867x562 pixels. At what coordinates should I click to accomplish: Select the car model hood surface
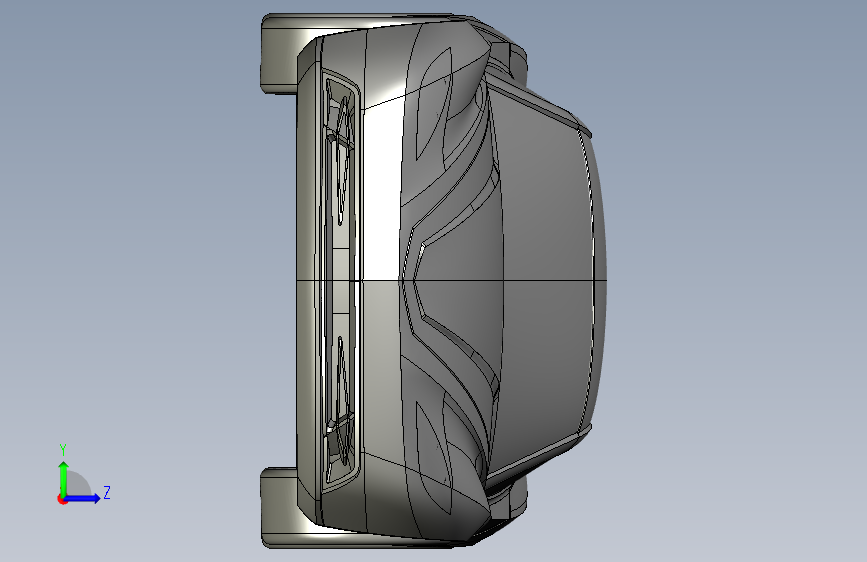click(x=459, y=281)
